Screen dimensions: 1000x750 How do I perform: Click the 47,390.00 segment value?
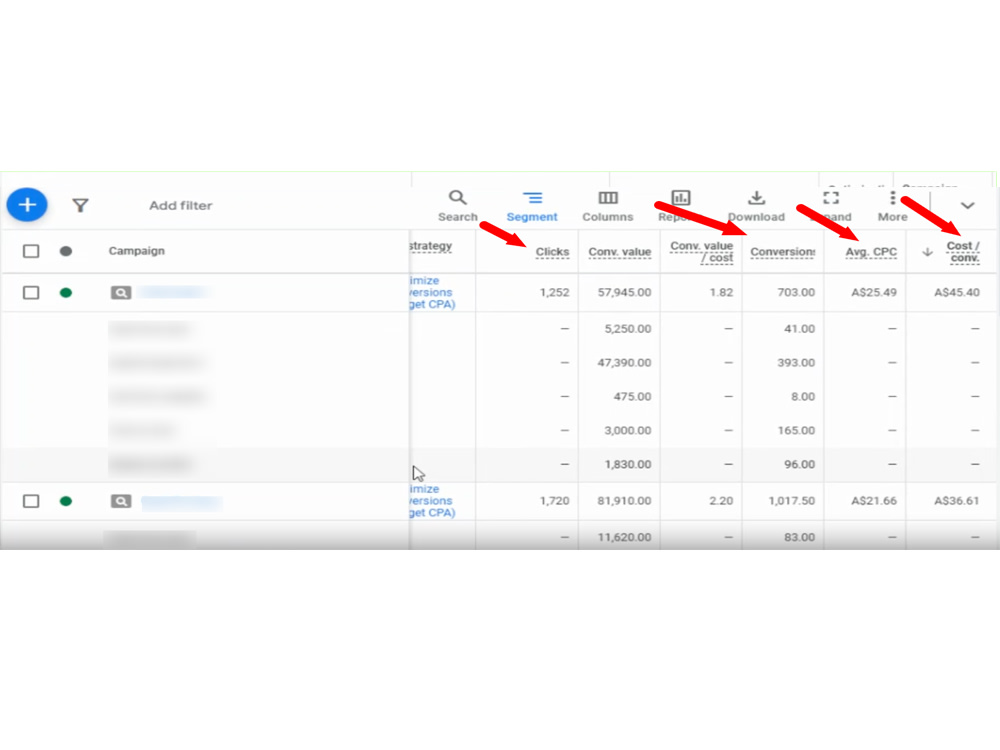pos(624,362)
